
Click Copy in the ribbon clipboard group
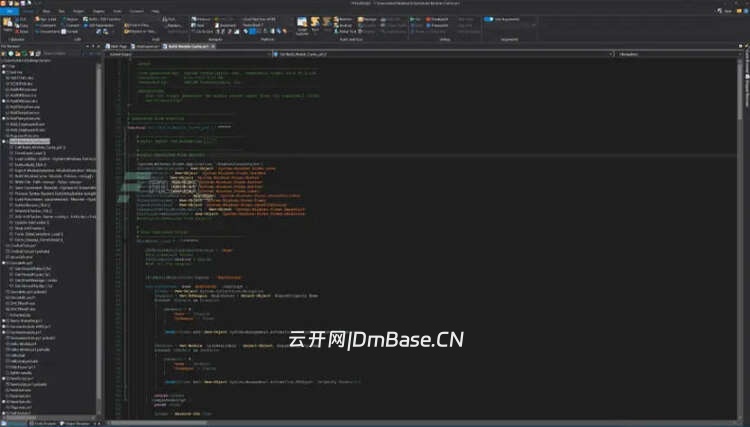[x=22, y=25]
